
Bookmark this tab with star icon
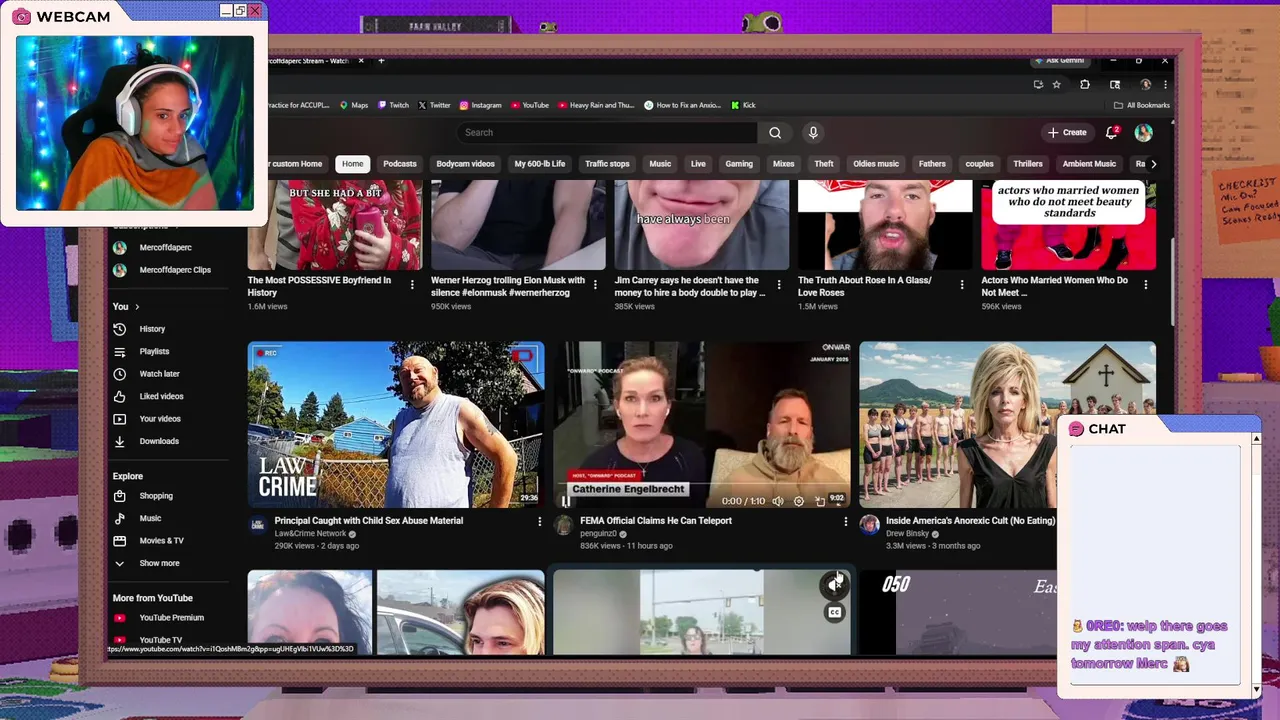(x=1056, y=85)
